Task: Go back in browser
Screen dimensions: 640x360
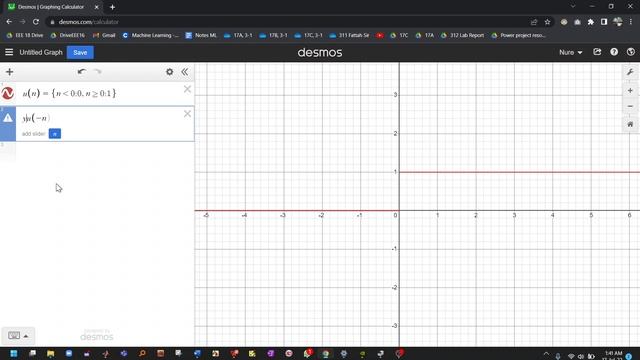Action: tap(9, 22)
